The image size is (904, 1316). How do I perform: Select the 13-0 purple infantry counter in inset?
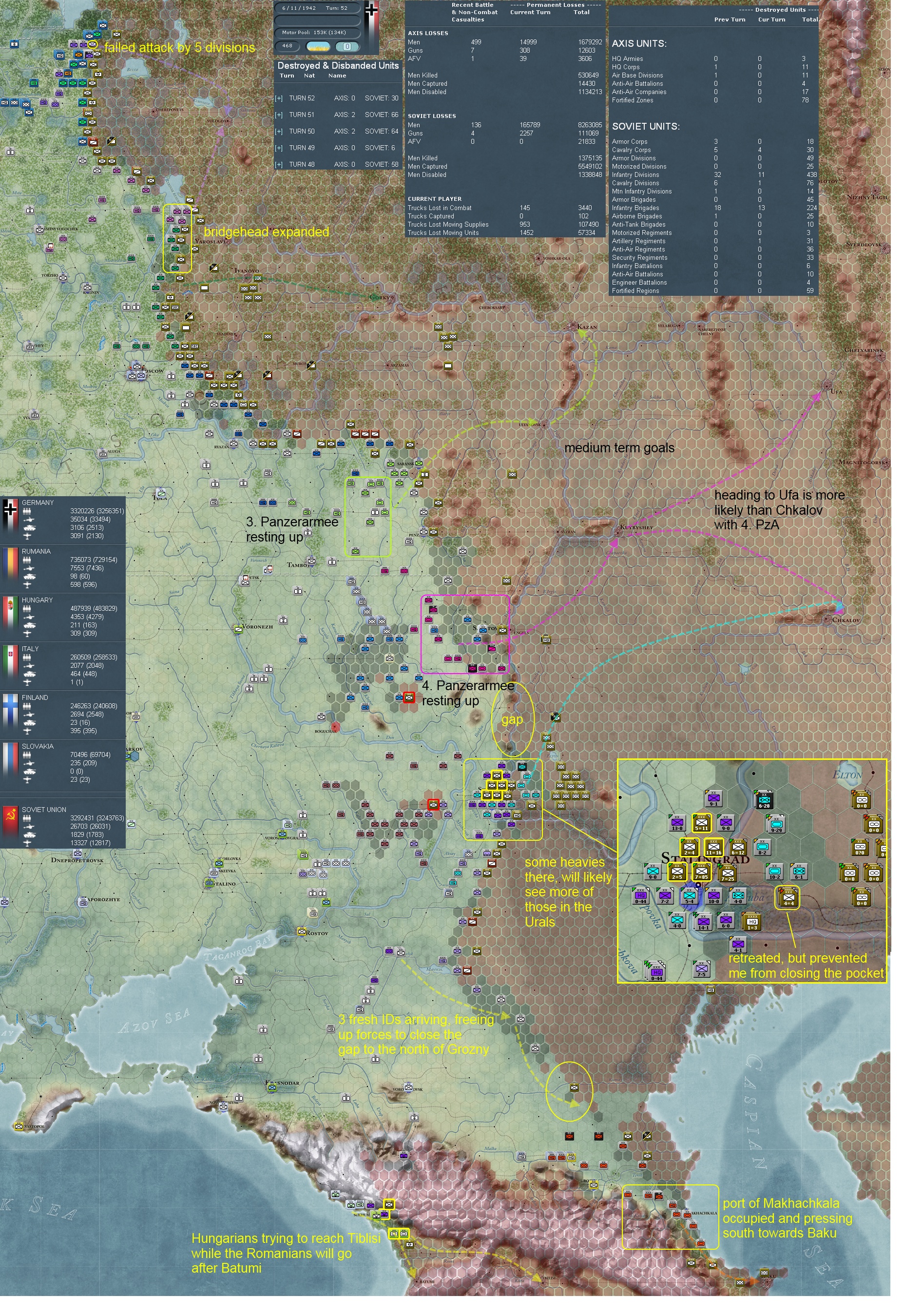677,824
